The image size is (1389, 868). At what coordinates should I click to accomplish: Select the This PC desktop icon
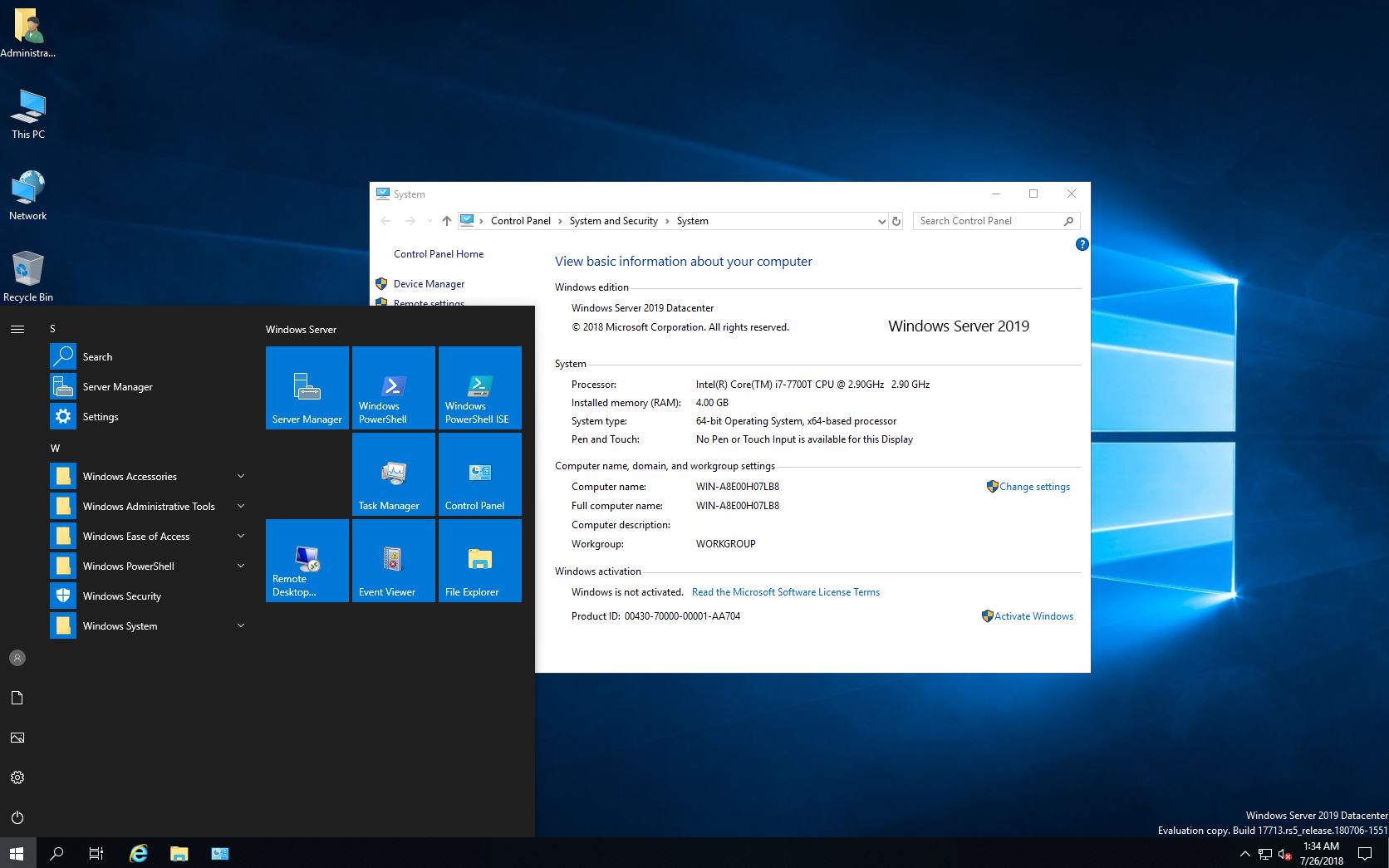pos(28,115)
